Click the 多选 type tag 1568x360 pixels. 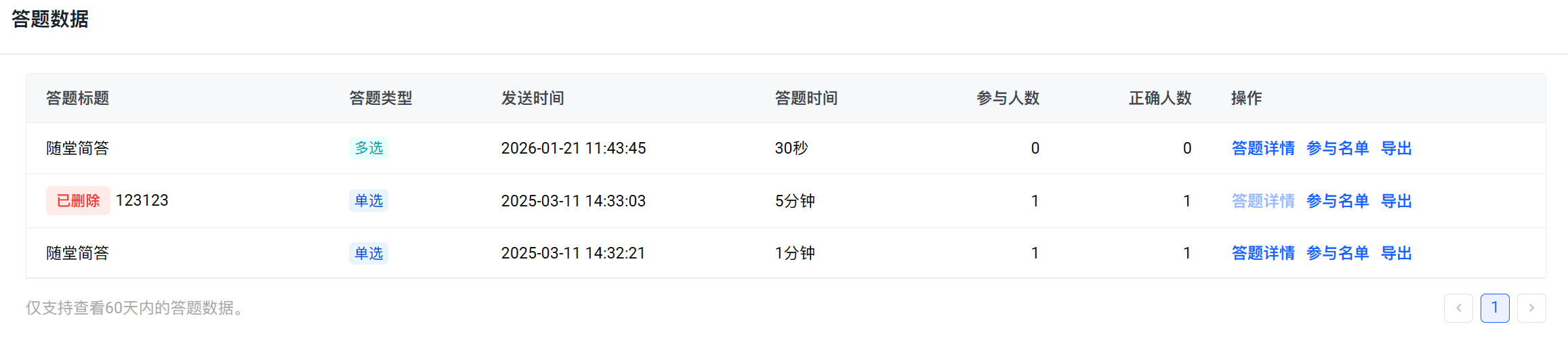point(369,148)
